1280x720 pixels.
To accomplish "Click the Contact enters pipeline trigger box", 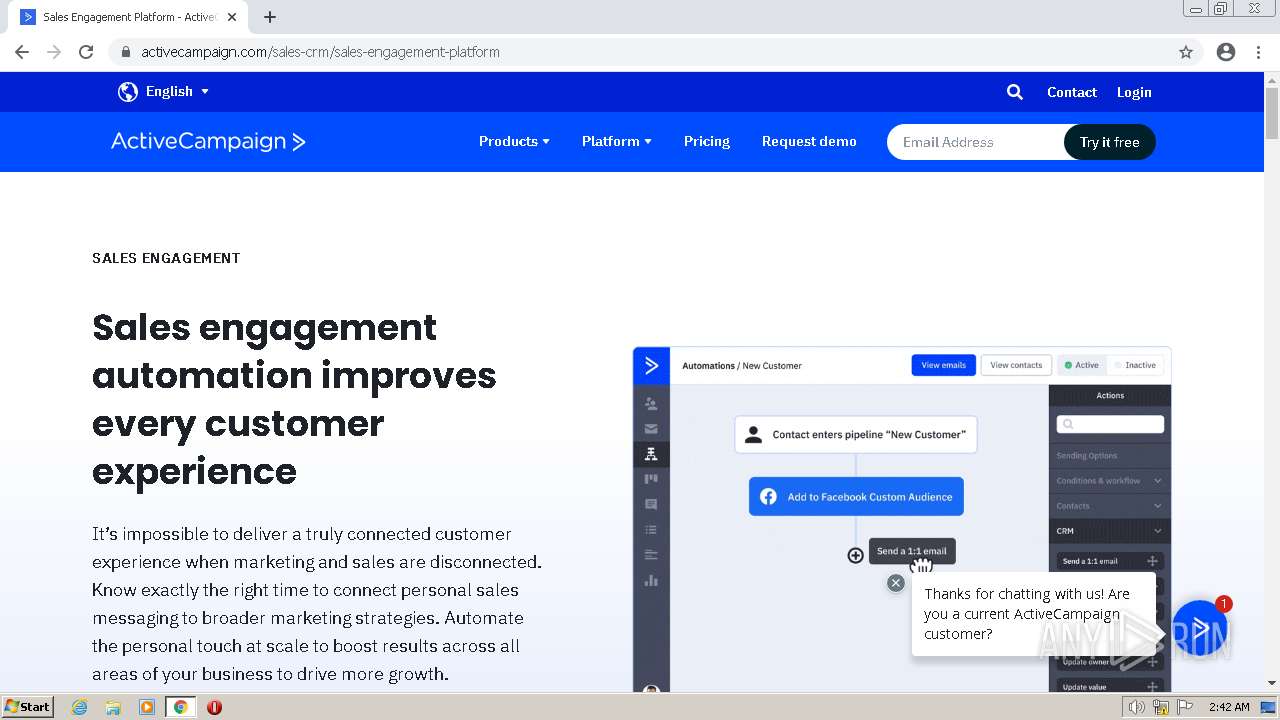I will (x=856, y=435).
